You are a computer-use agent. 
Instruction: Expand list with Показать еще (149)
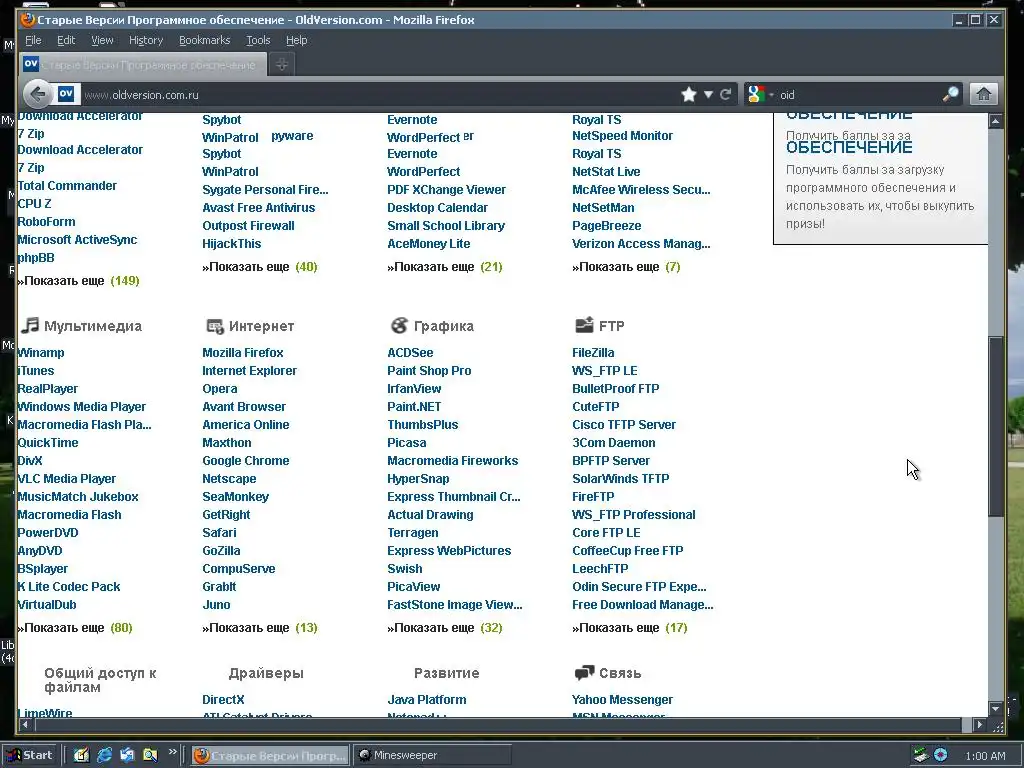click(78, 281)
